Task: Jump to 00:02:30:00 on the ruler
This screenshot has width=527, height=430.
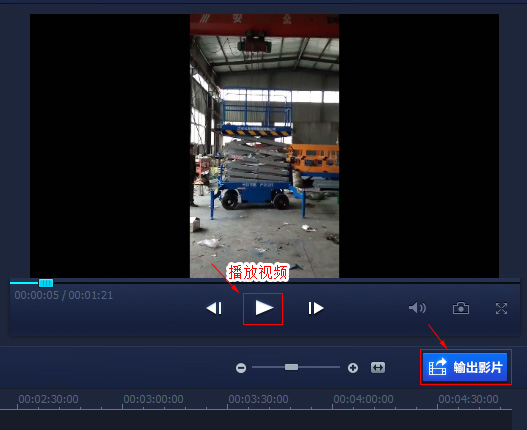Action: [x=48, y=399]
